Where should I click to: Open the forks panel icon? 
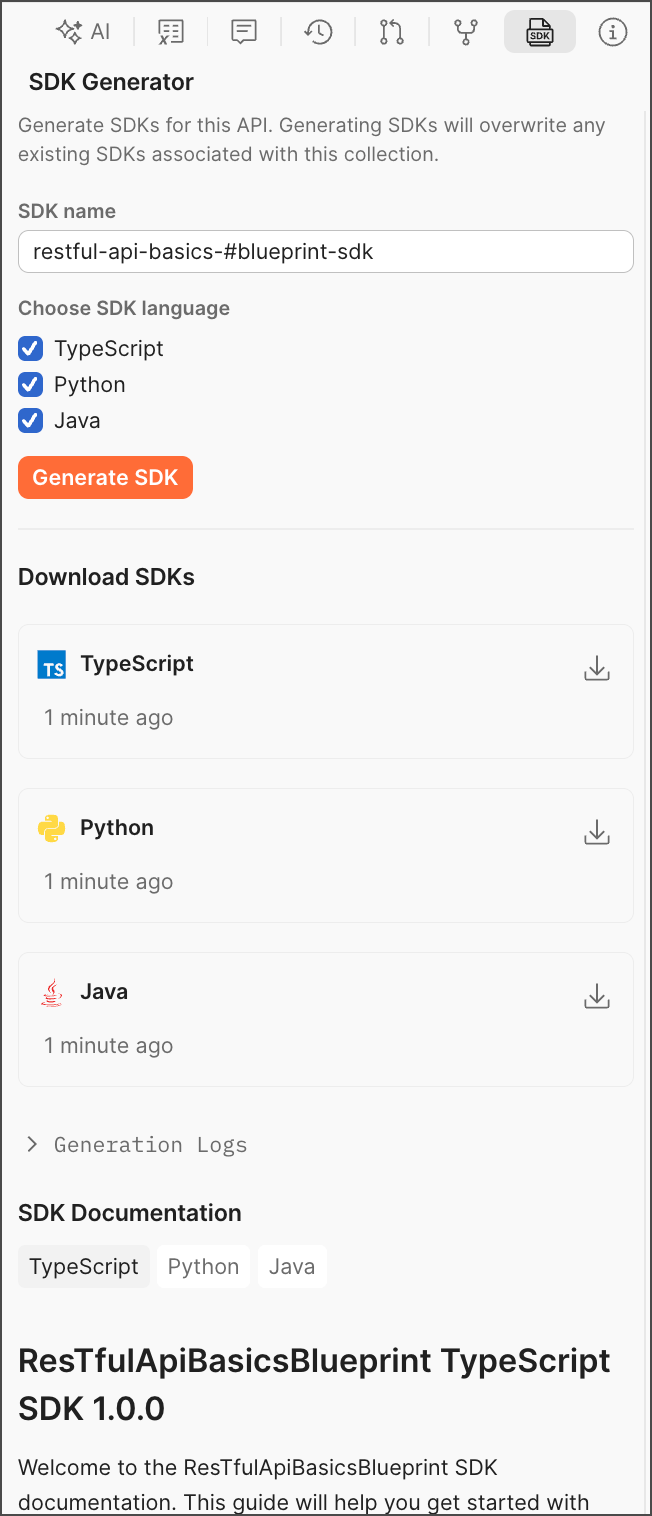point(465,32)
